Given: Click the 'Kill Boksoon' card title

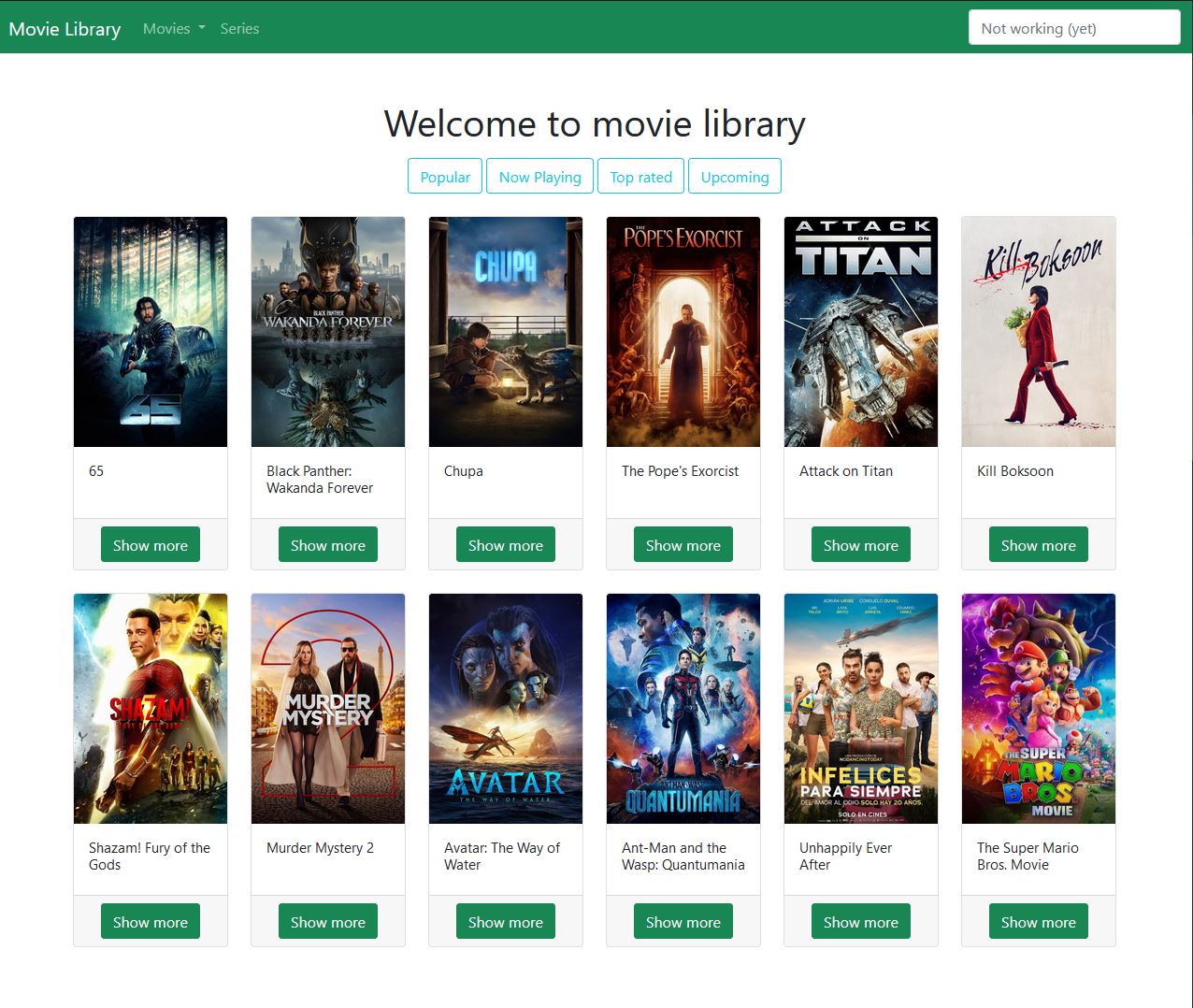Looking at the screenshot, I should [1015, 471].
